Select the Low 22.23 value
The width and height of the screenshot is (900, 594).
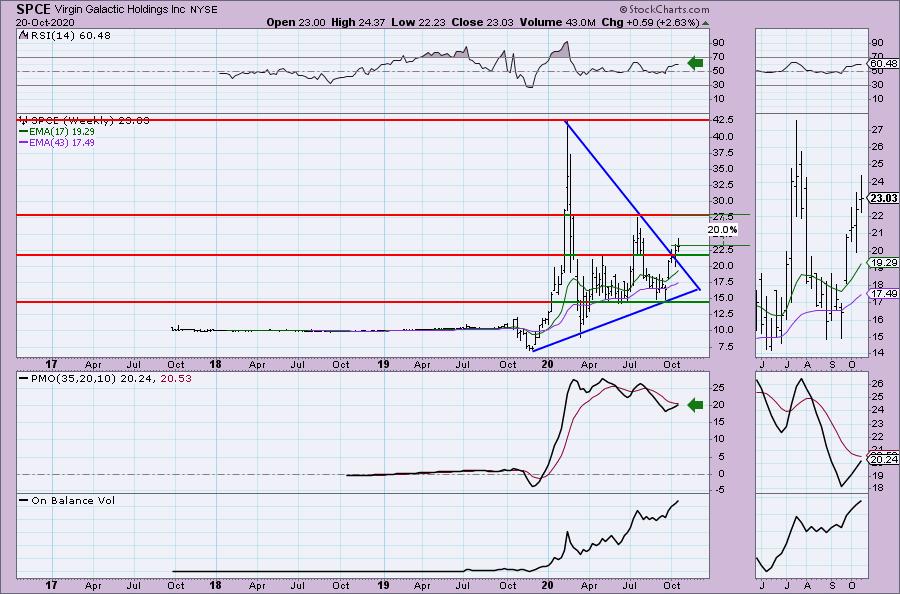[x=418, y=22]
